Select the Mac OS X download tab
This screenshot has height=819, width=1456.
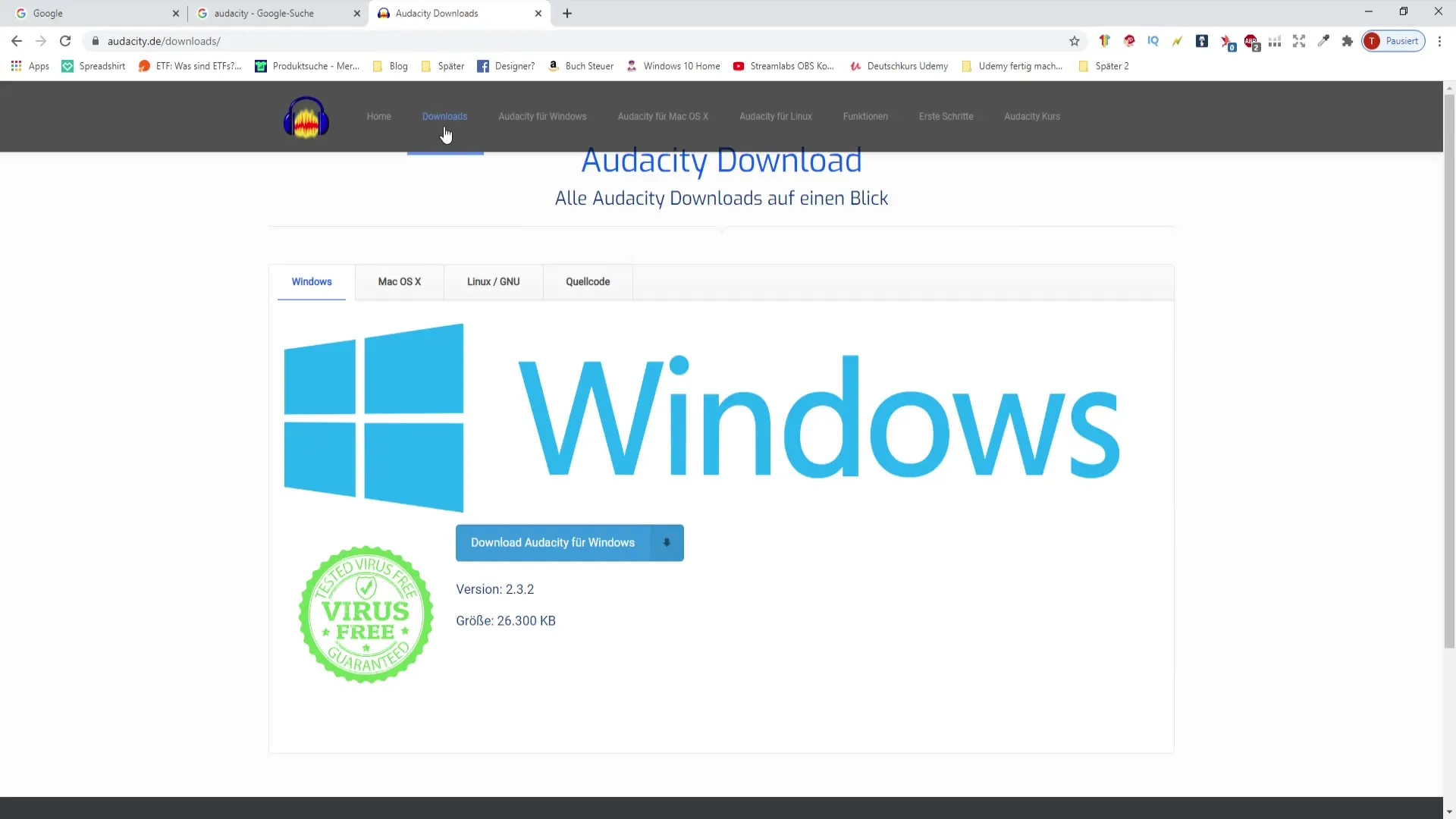click(x=400, y=282)
